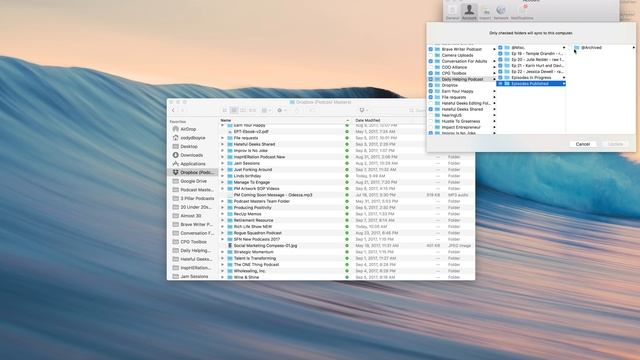Select PM Coming Soon Message mp3 file
This screenshot has width=640, height=360.
273,195
